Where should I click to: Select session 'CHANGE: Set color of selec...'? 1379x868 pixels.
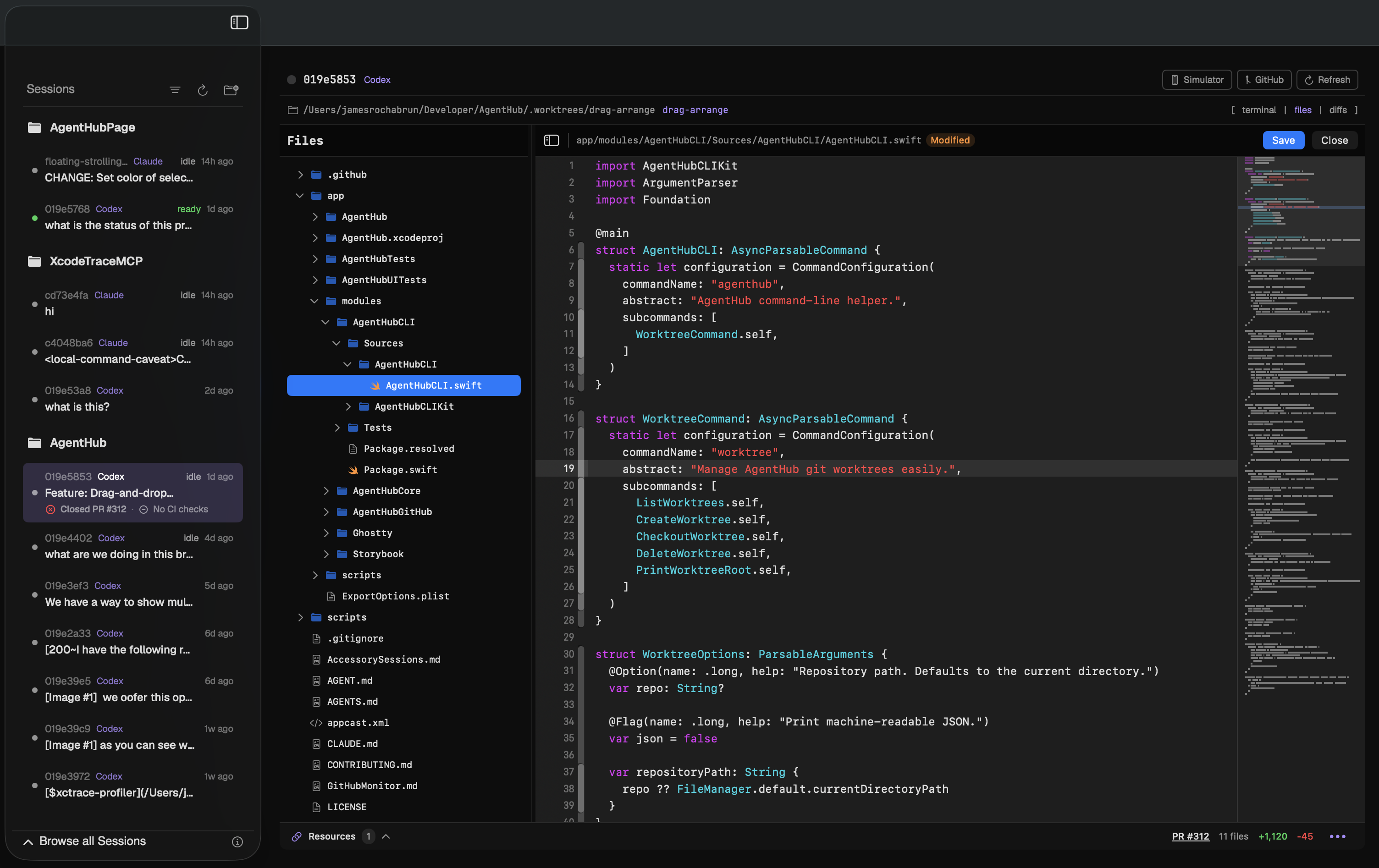point(133,170)
